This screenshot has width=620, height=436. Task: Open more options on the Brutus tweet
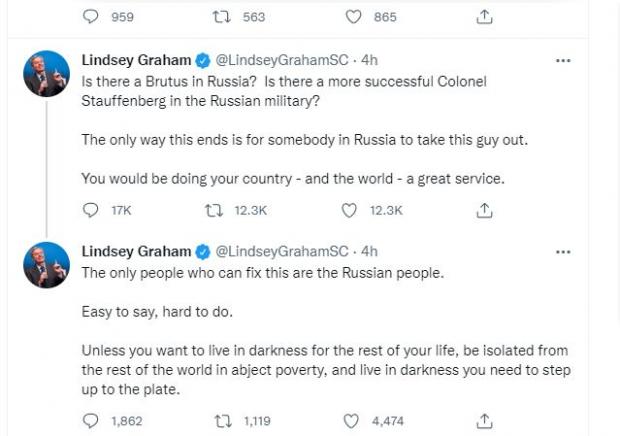tap(563, 61)
